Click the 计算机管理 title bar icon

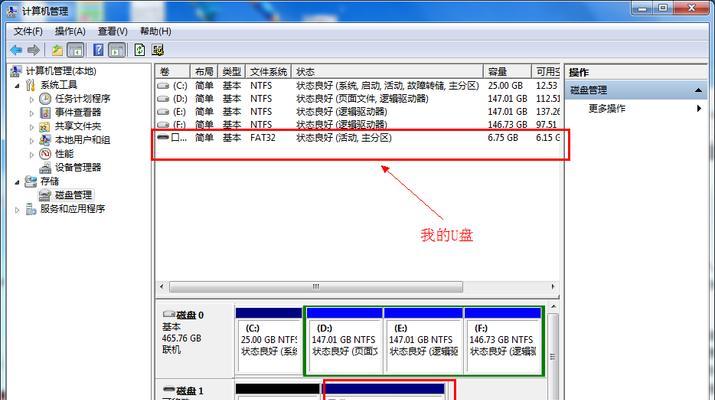coord(13,10)
